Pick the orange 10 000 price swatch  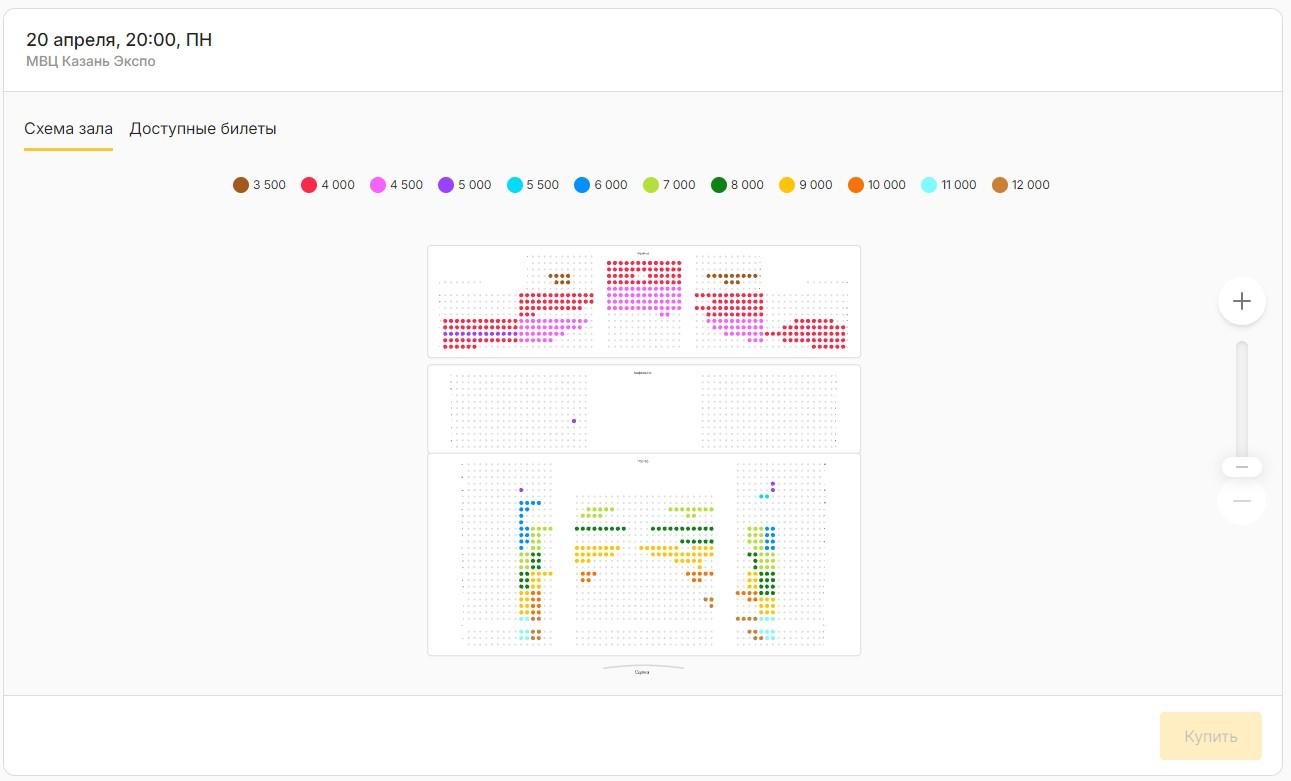[x=856, y=185]
